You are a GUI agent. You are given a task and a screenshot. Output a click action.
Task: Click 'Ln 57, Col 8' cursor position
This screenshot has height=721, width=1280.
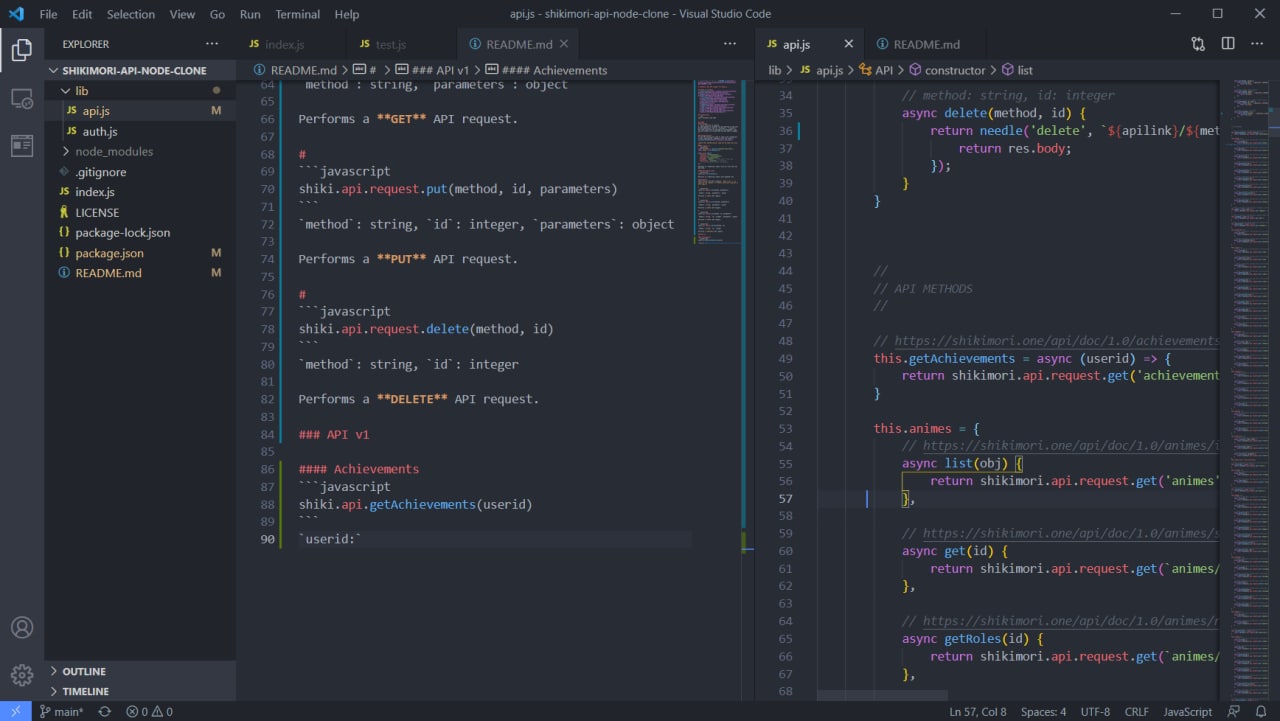click(x=978, y=712)
